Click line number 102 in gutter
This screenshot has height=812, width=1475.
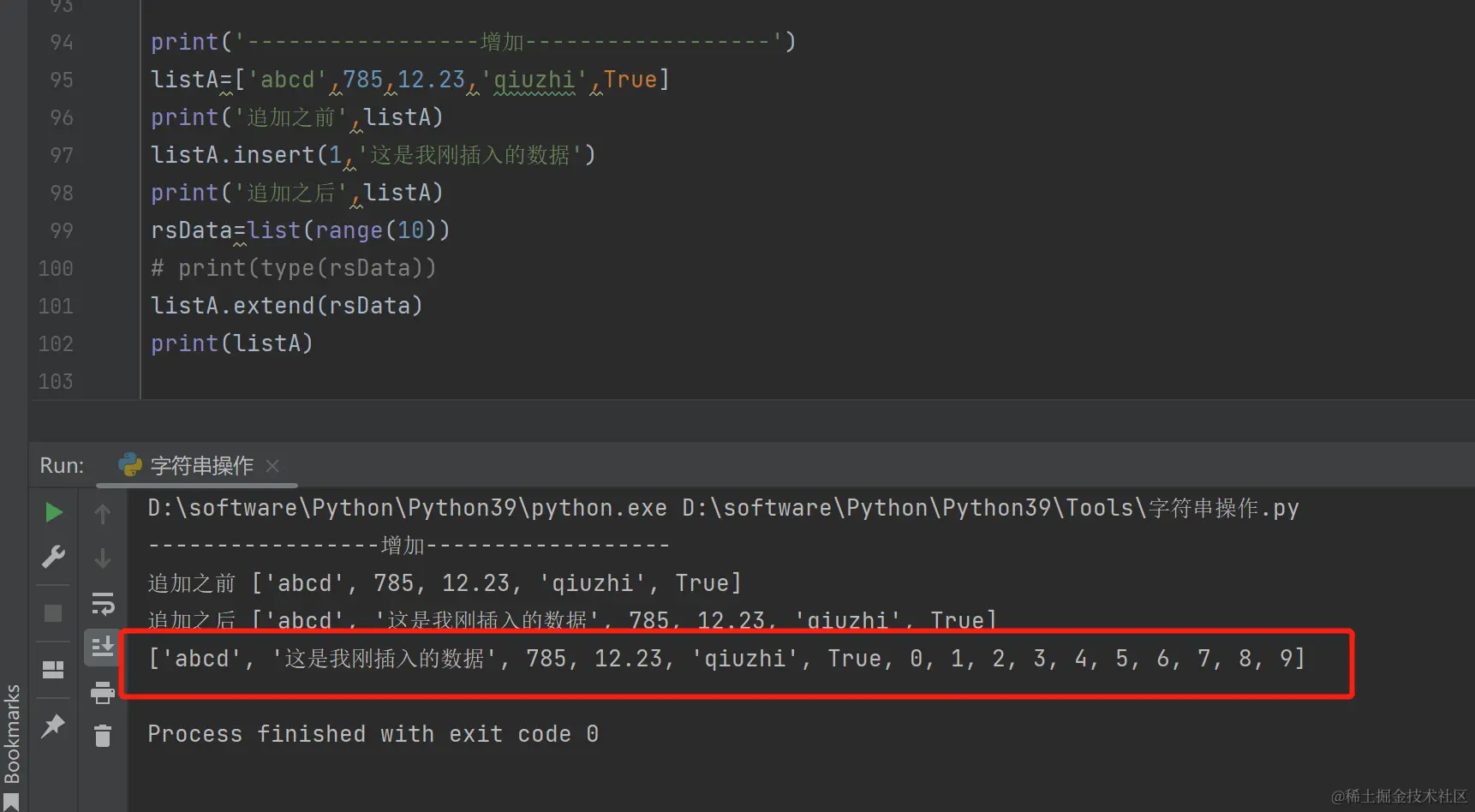(56, 343)
